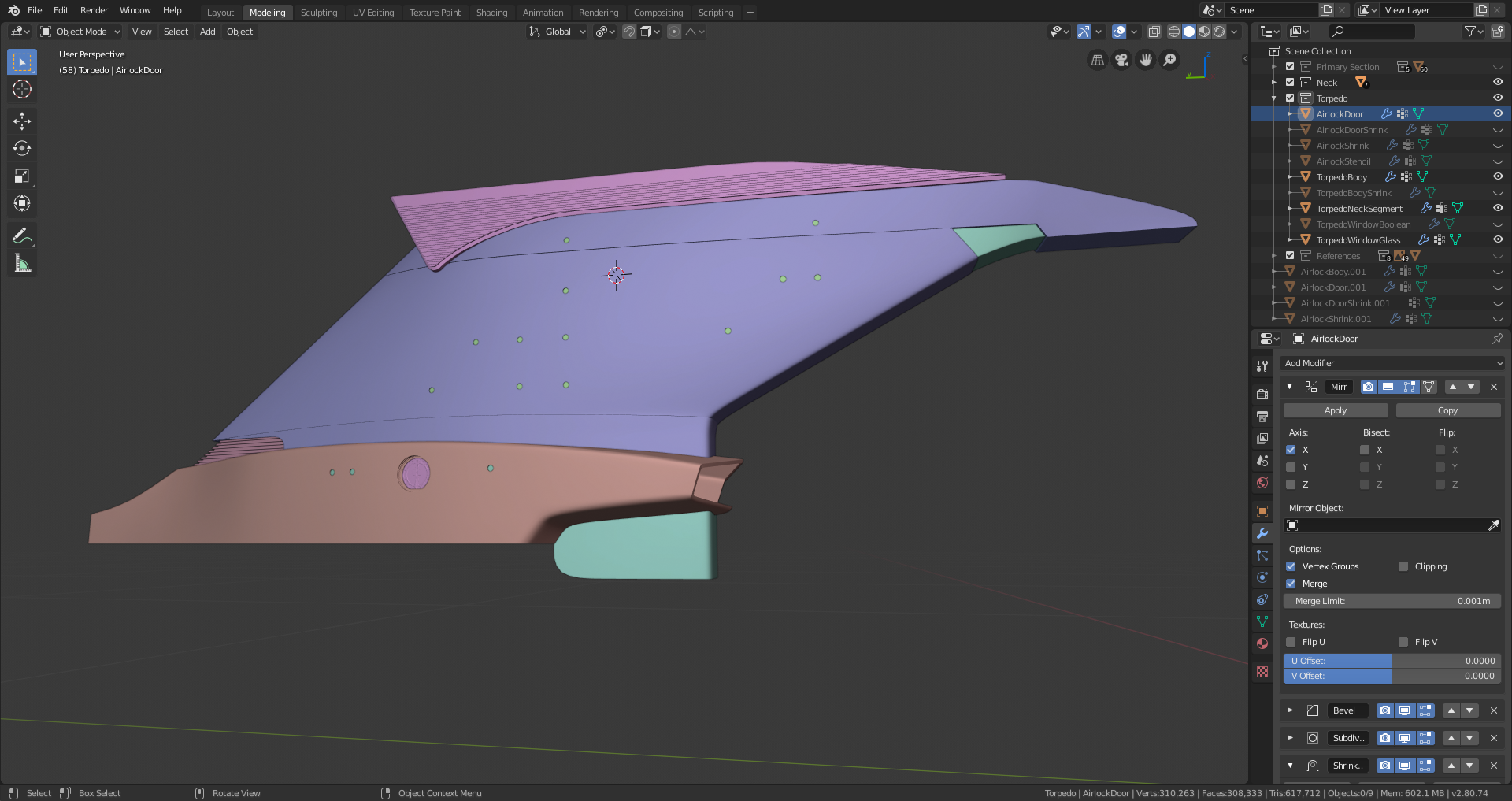Enable the Clipping option

(x=1403, y=566)
